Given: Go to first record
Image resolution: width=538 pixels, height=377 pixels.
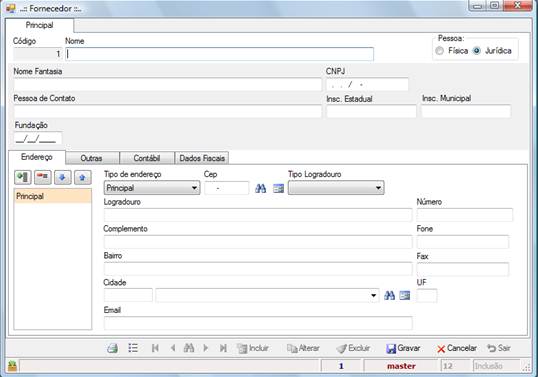Looking at the screenshot, I should (155, 348).
